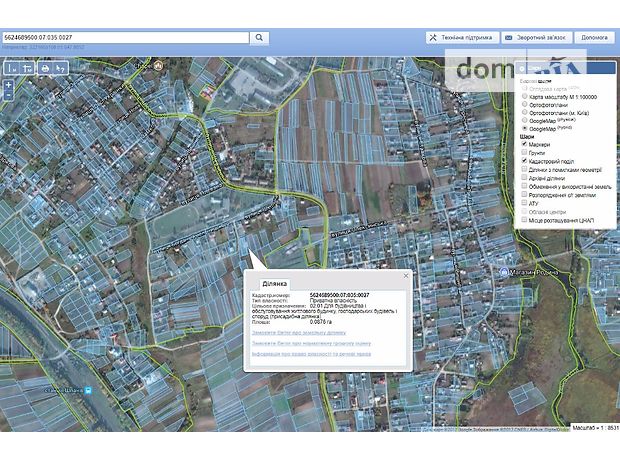Enable the АТУ layer checkbox
This screenshot has width=620, height=460.
(x=524, y=203)
